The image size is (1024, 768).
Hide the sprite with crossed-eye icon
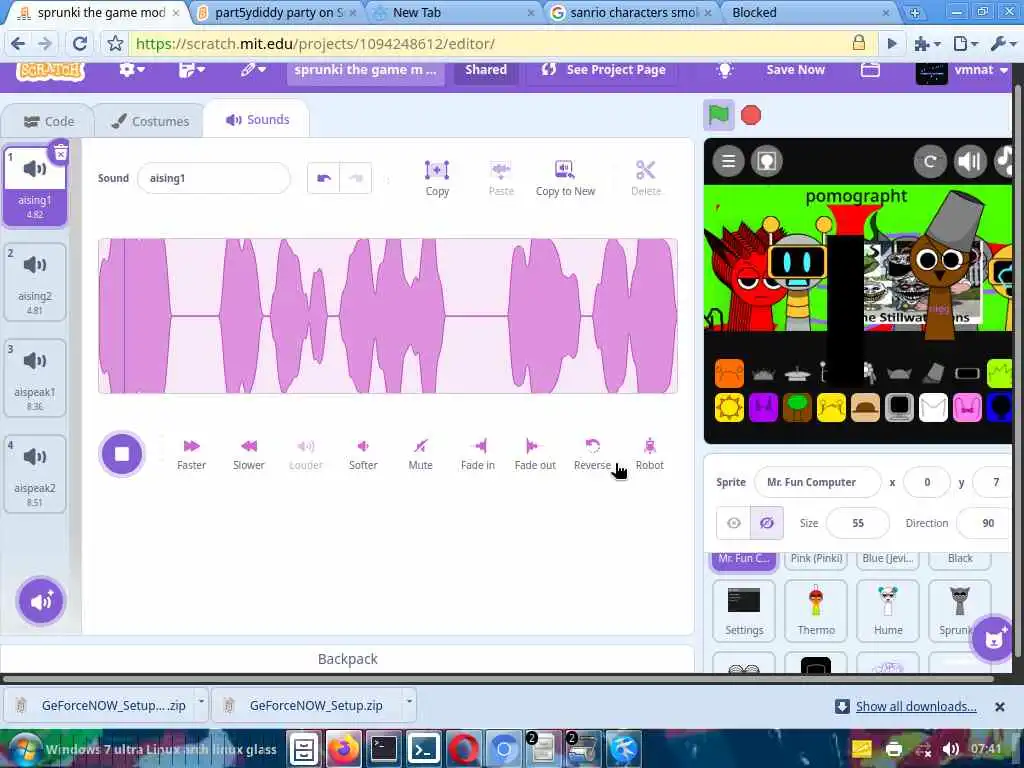pos(767,523)
